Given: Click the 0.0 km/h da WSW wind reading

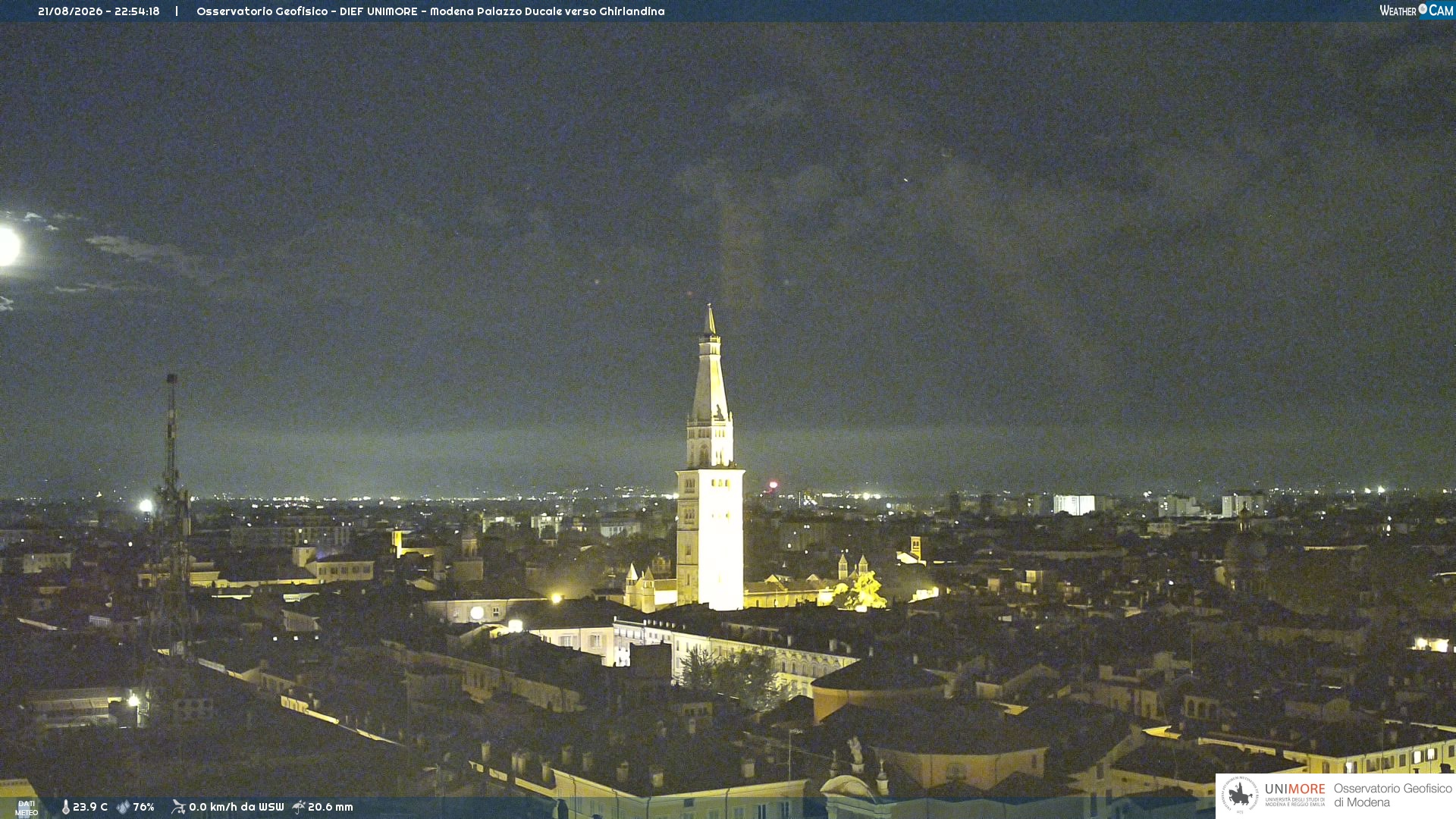Looking at the screenshot, I should click(x=237, y=807).
